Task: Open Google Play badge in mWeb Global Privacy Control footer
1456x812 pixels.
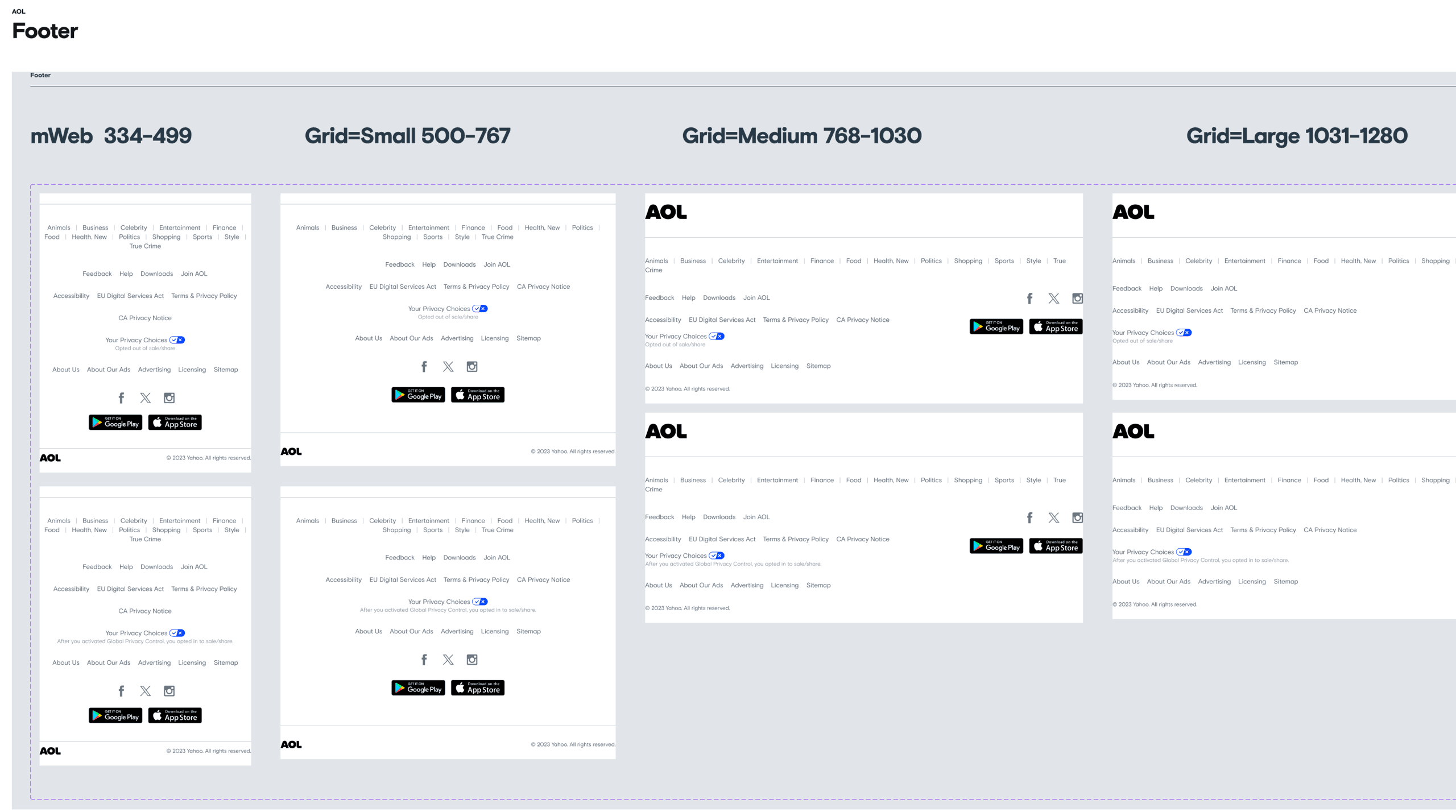Action: pyautogui.click(x=115, y=715)
